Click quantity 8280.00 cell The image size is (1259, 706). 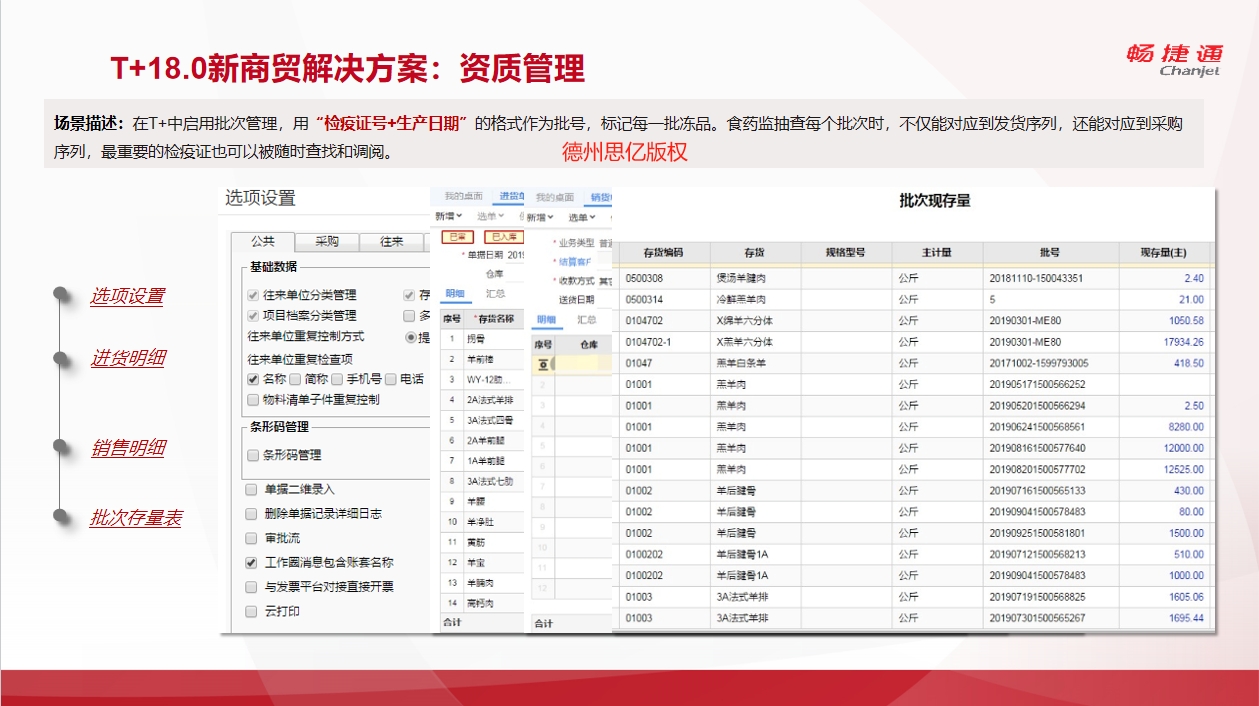1164,427
